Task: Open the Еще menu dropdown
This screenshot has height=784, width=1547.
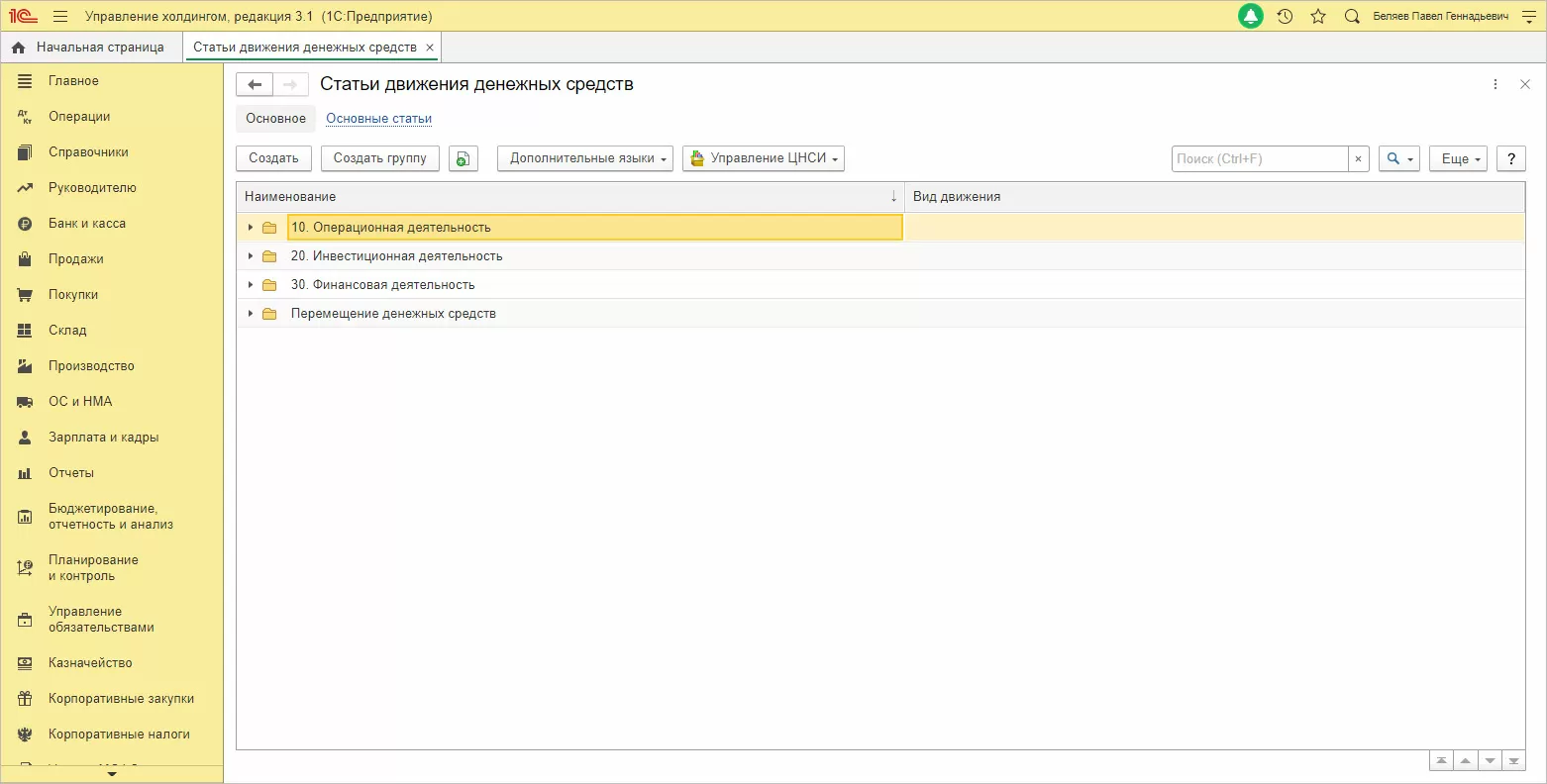Action: click(1458, 158)
